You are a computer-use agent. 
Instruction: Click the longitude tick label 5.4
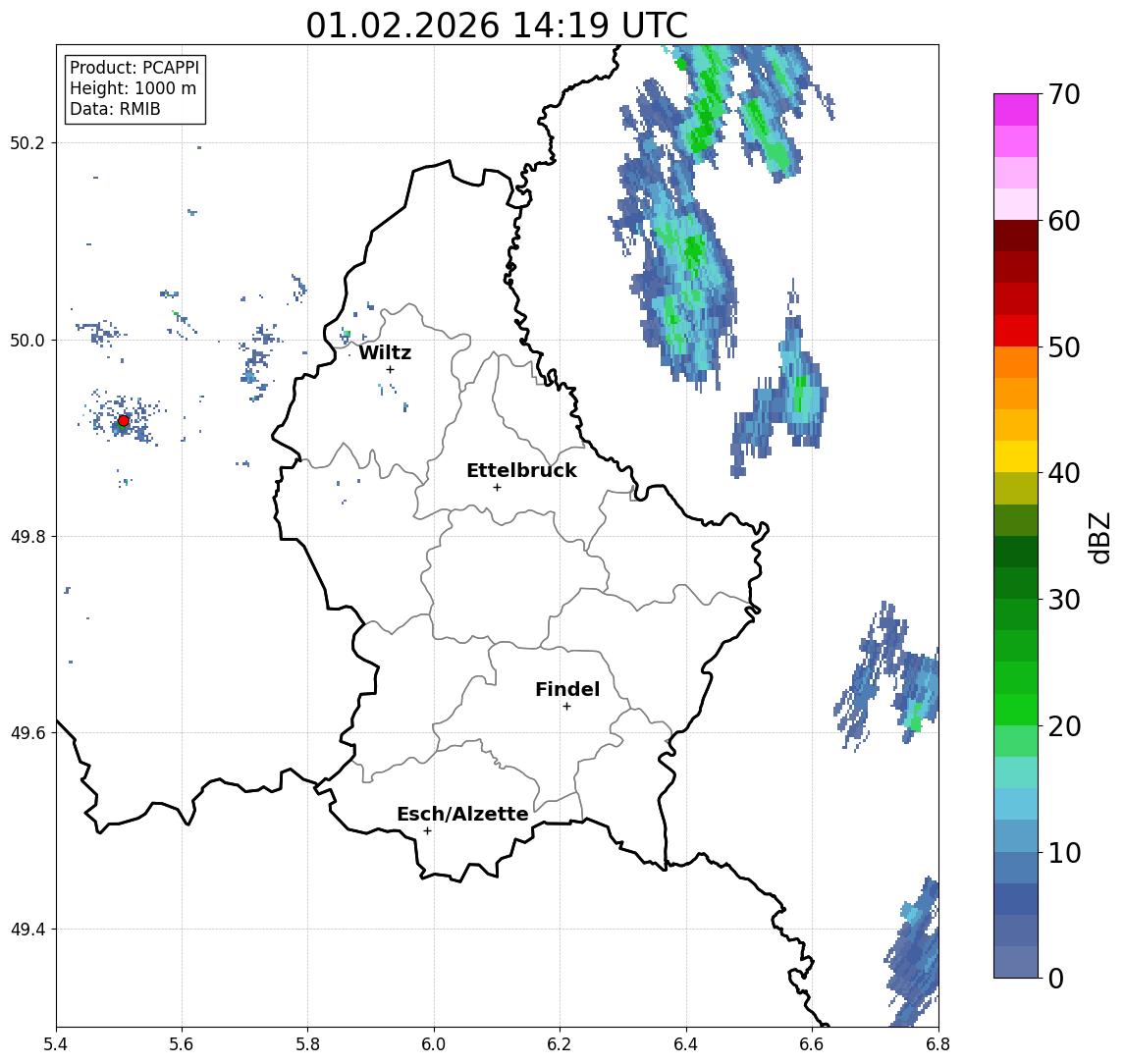(57, 1044)
